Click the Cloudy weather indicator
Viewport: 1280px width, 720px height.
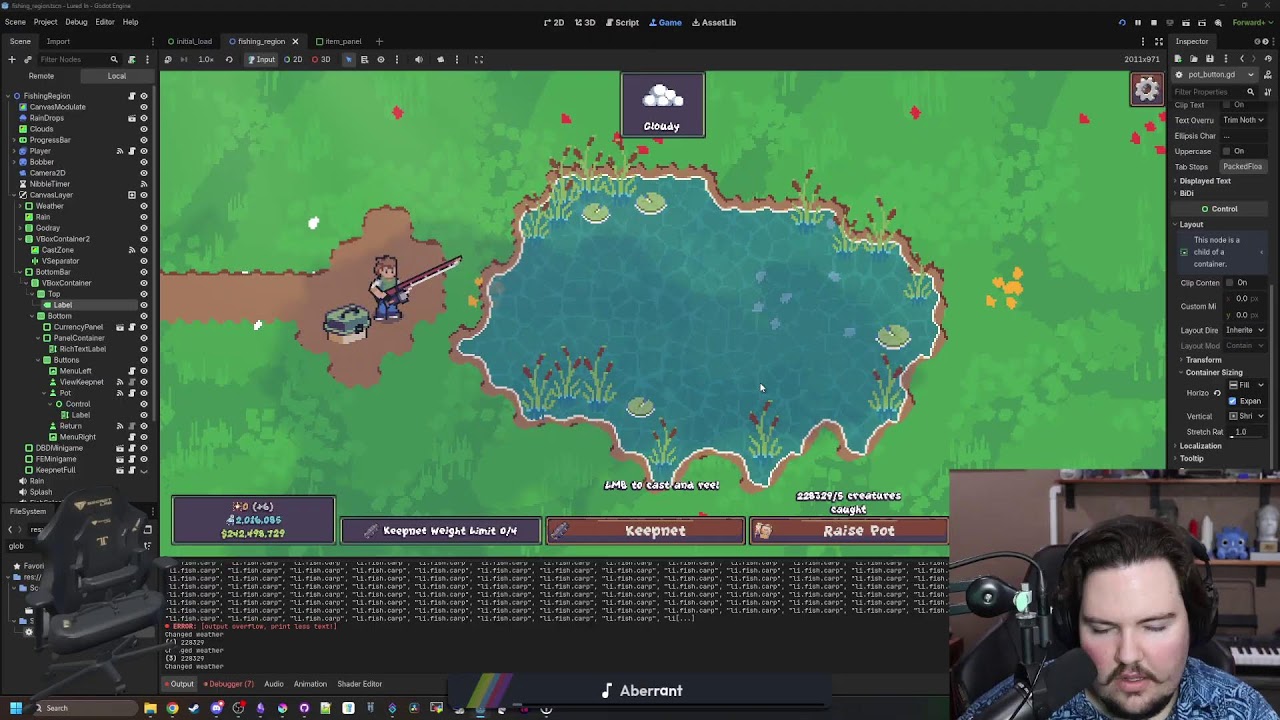(662, 104)
